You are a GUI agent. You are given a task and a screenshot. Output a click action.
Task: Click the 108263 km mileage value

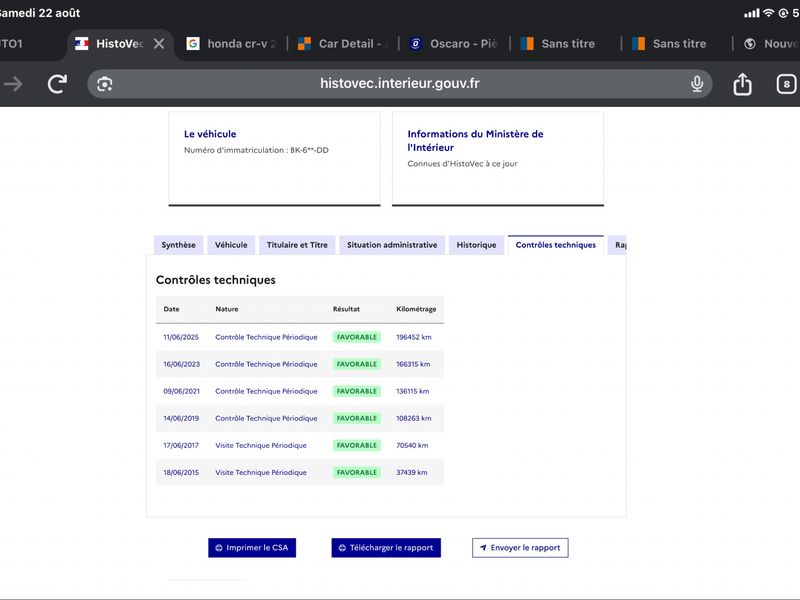click(x=414, y=418)
